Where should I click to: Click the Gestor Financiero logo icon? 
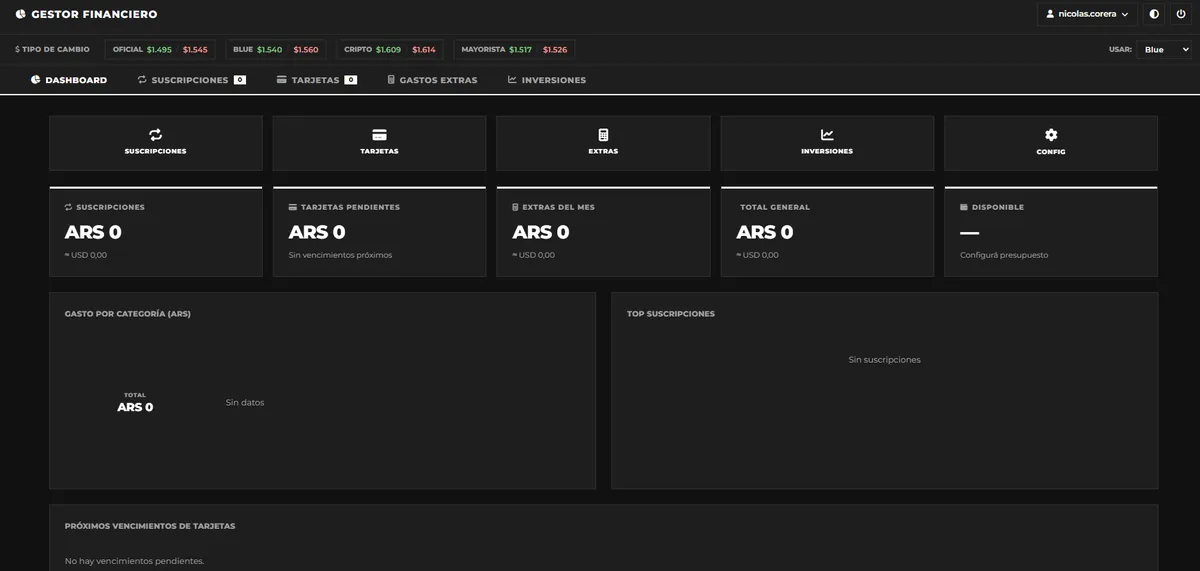pos(21,14)
